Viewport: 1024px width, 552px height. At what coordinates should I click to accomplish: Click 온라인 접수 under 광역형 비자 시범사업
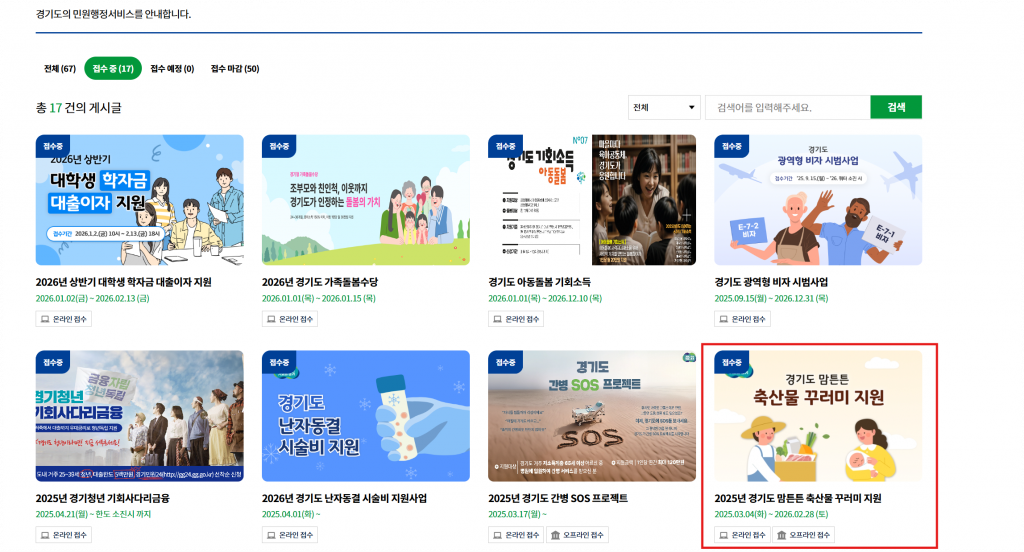(x=743, y=319)
